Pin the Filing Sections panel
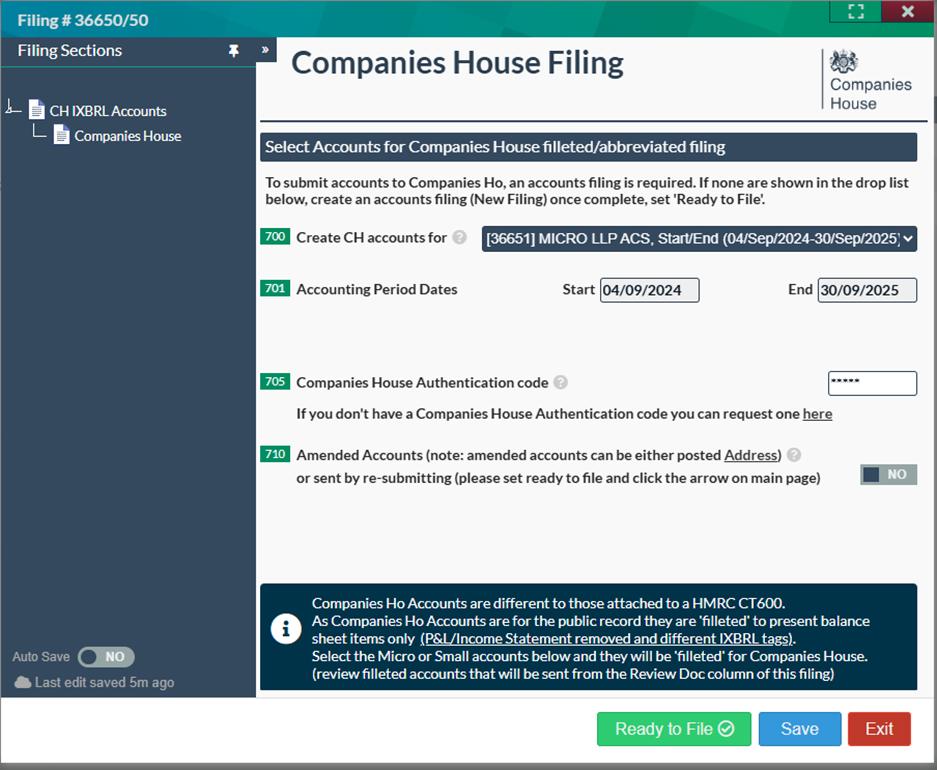This screenshot has width=937, height=770. click(233, 50)
